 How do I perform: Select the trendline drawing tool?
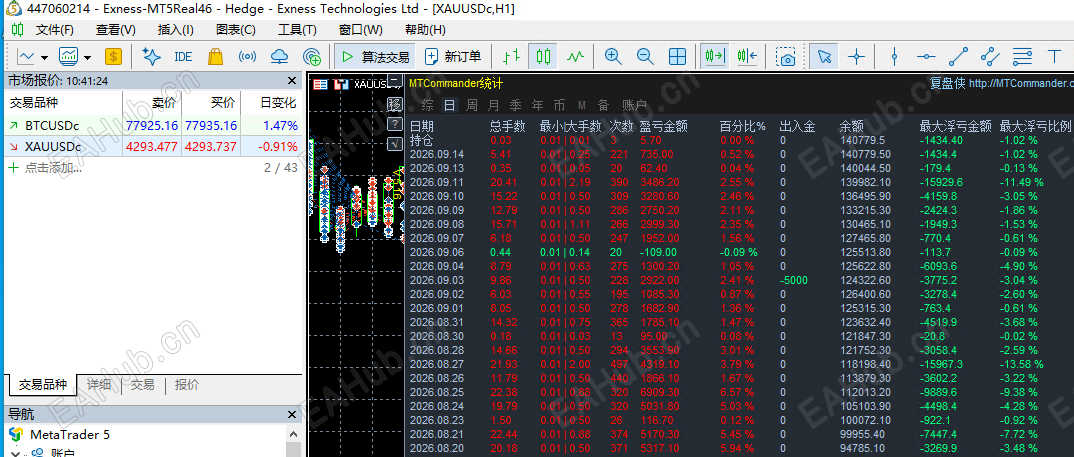click(958, 57)
